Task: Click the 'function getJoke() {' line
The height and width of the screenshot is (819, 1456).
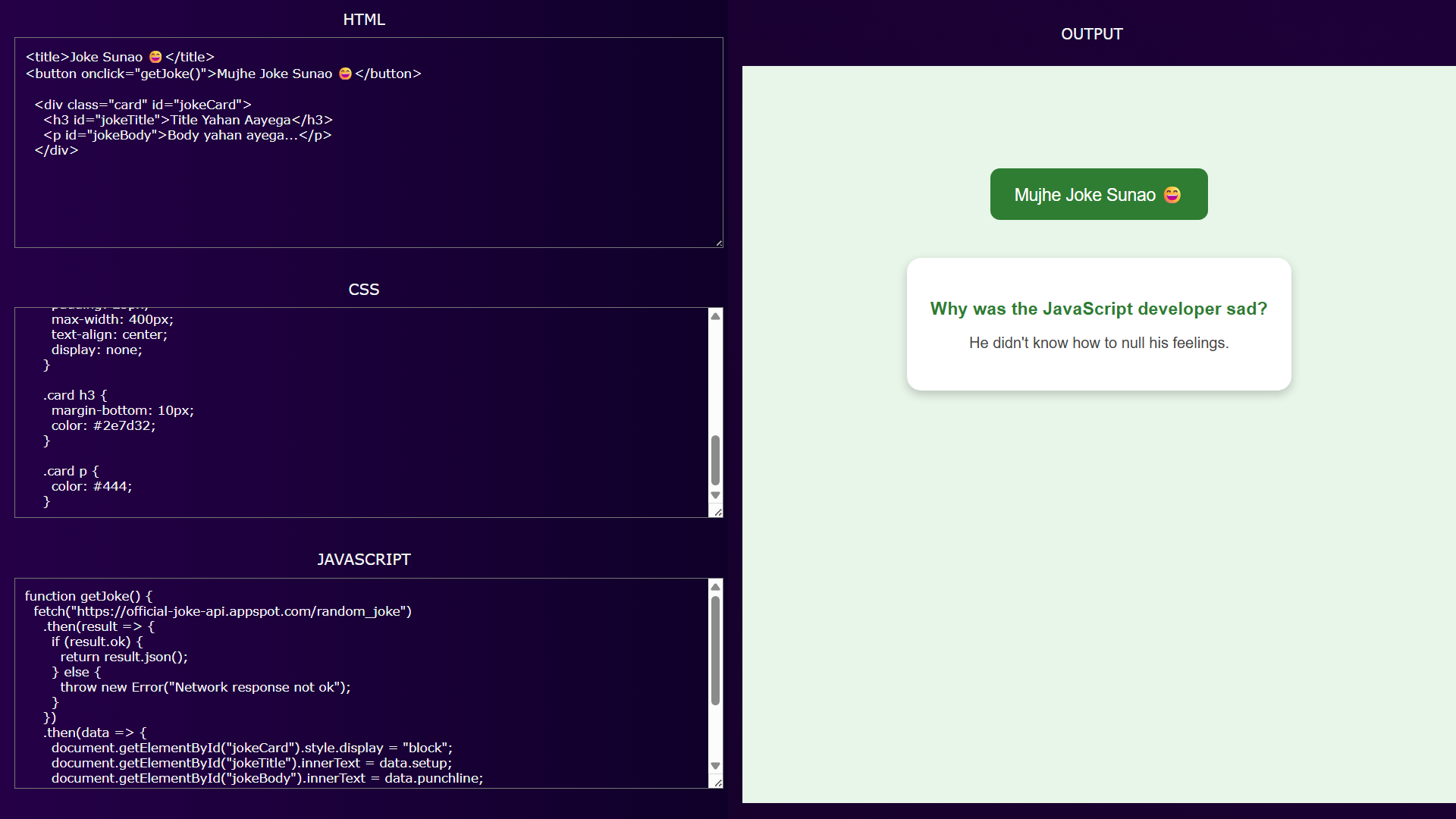Action: click(x=89, y=596)
